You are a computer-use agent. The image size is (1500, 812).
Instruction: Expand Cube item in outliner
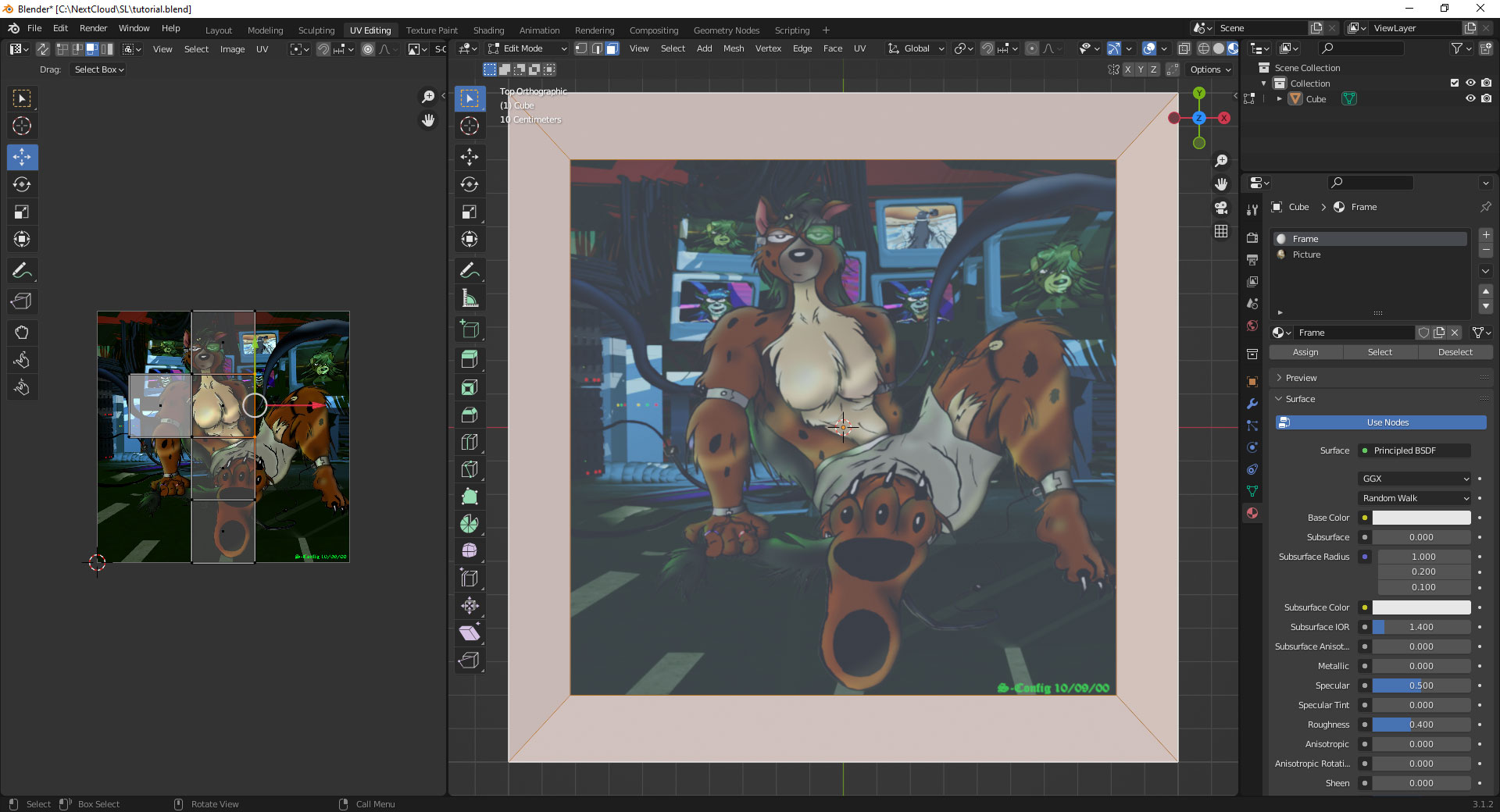click(x=1279, y=99)
